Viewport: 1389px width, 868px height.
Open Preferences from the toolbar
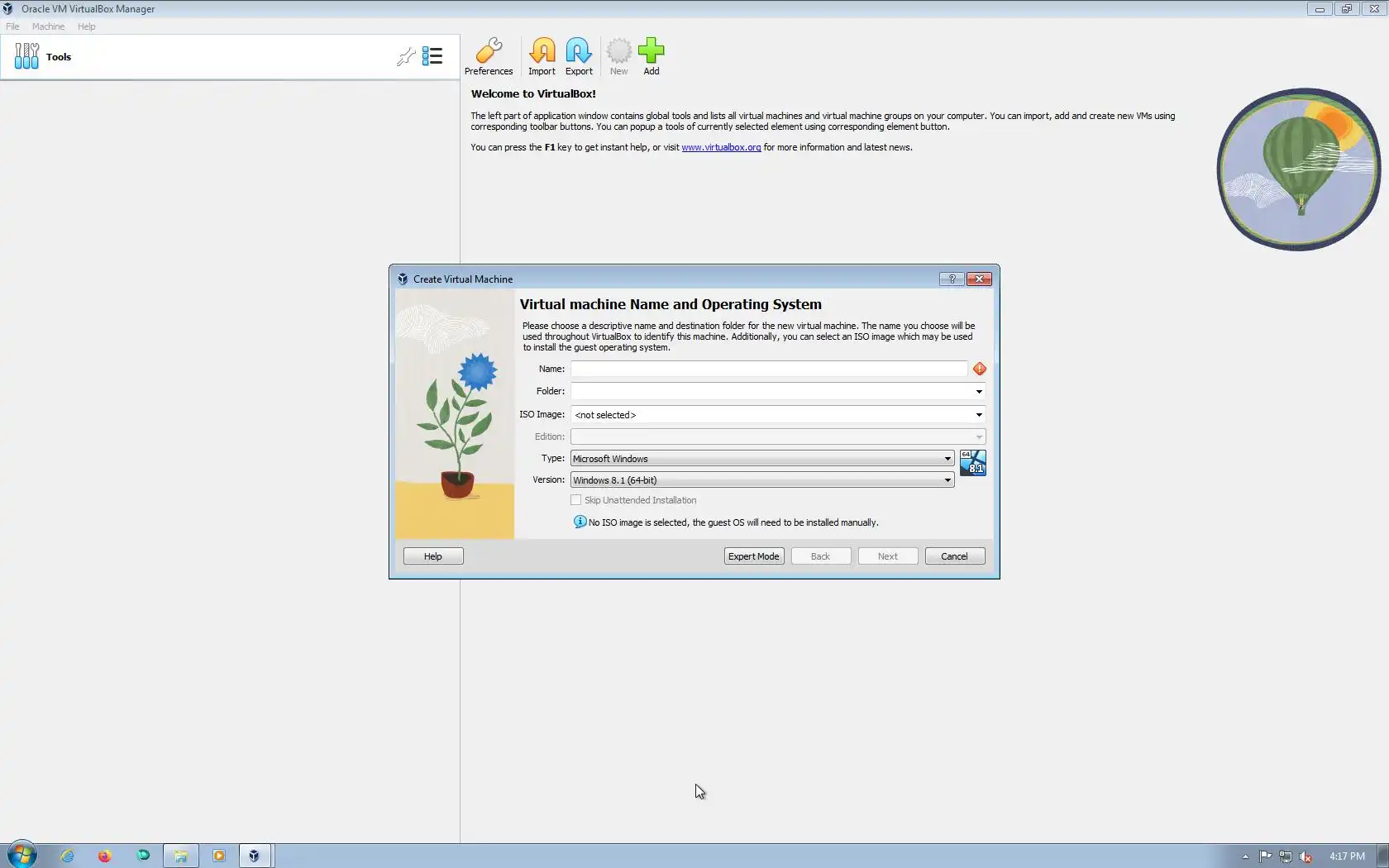pyautogui.click(x=489, y=56)
